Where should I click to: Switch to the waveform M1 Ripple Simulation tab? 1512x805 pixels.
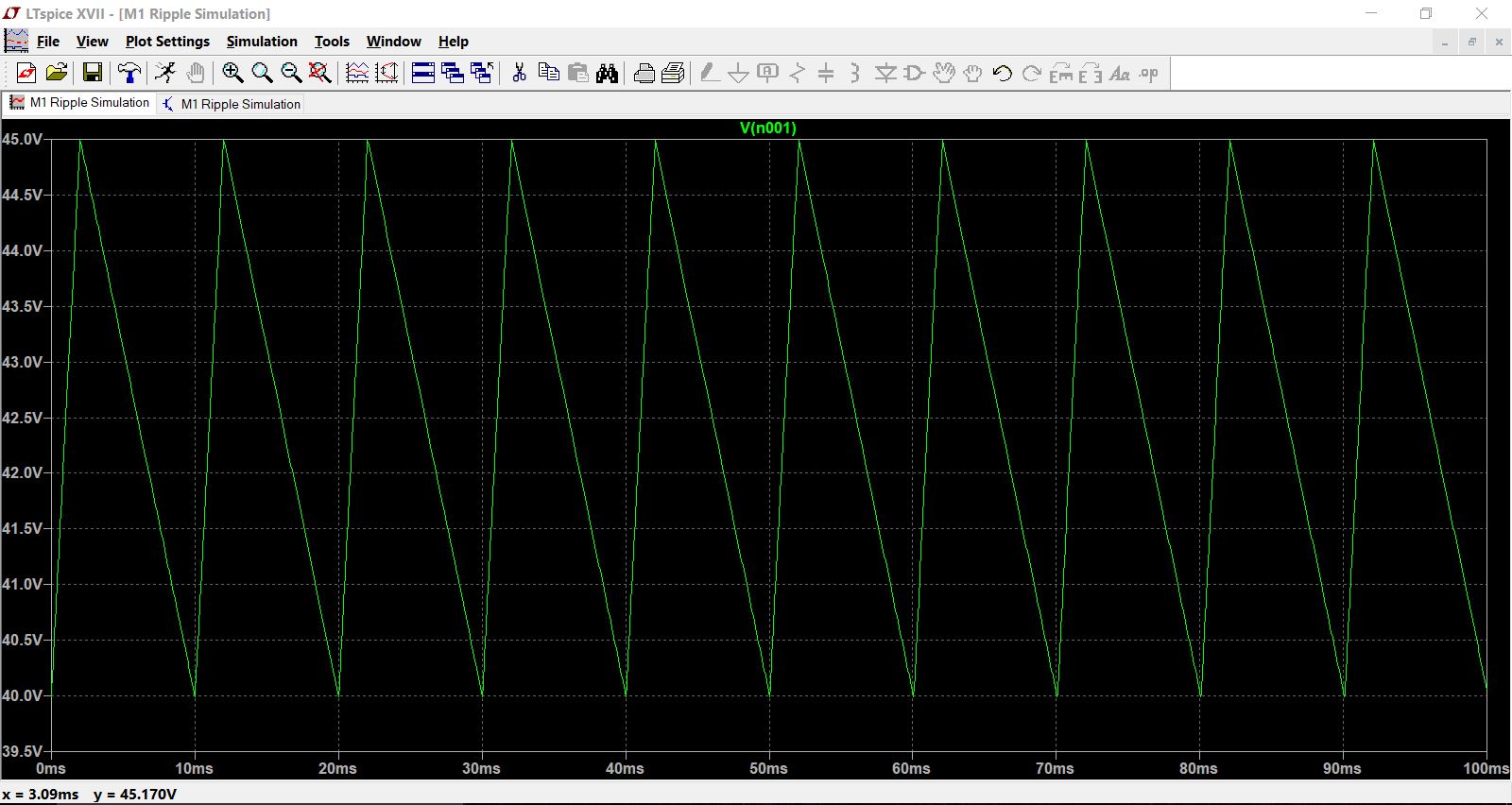click(79, 103)
